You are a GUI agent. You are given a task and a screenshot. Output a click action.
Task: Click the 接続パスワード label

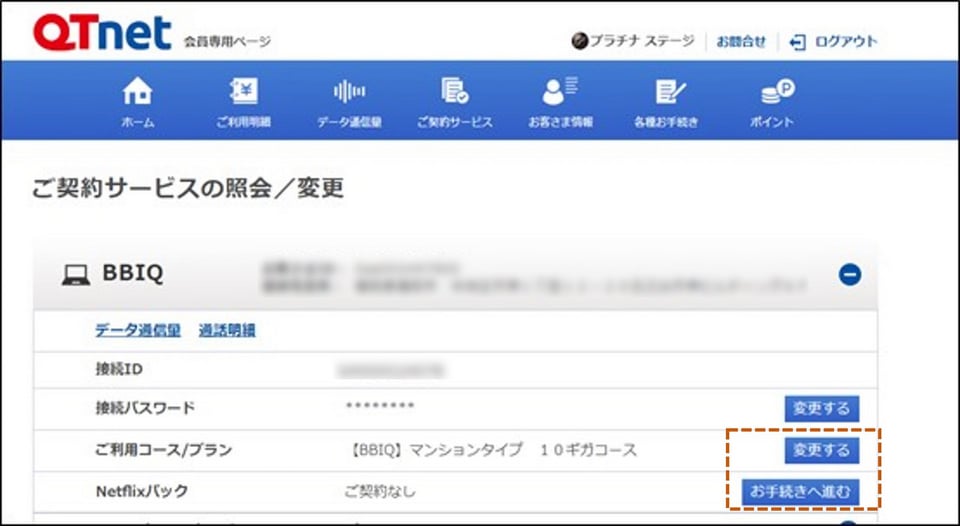click(x=145, y=408)
